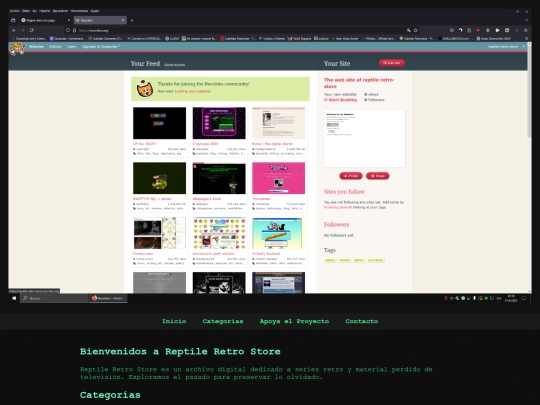Open the browser hamburger menu
The height and width of the screenshot is (405, 540).
coord(526,30)
